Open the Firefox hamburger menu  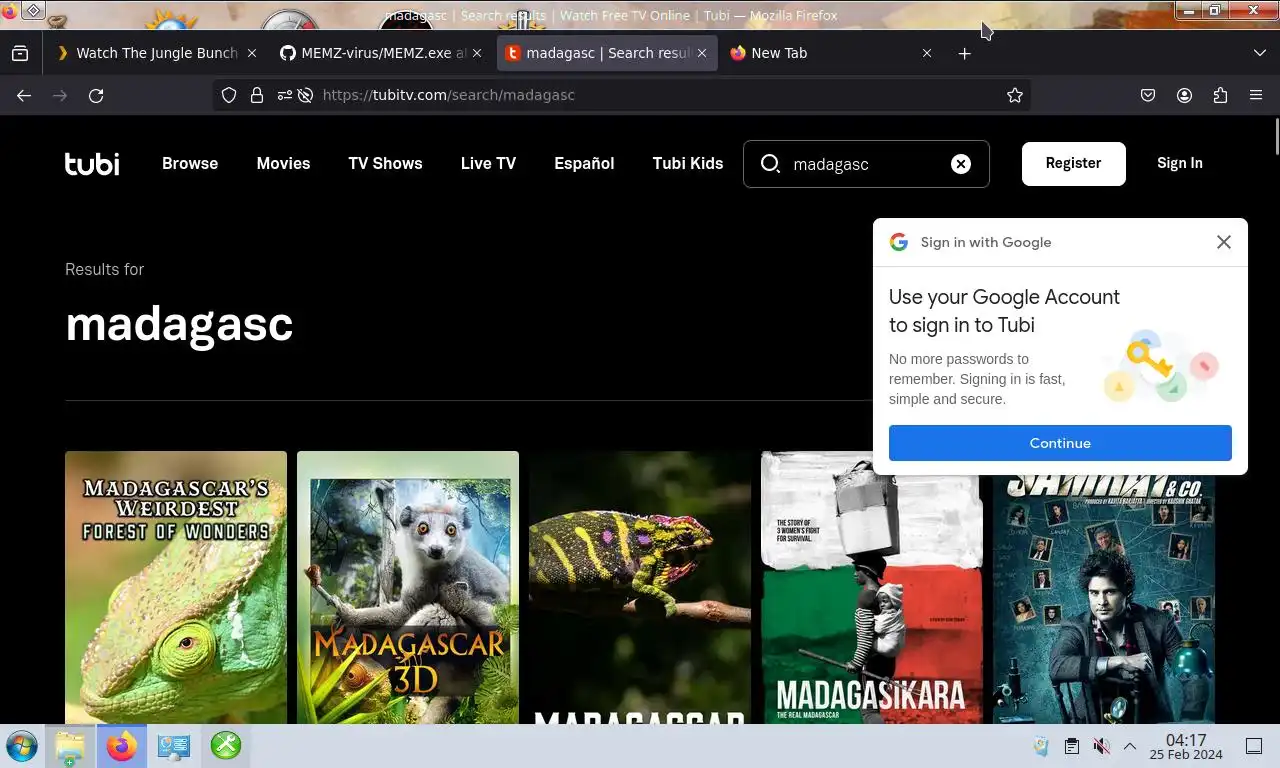(1256, 95)
